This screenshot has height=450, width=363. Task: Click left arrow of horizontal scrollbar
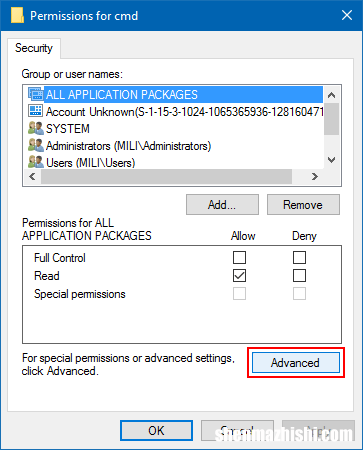pyautogui.click(x=32, y=176)
